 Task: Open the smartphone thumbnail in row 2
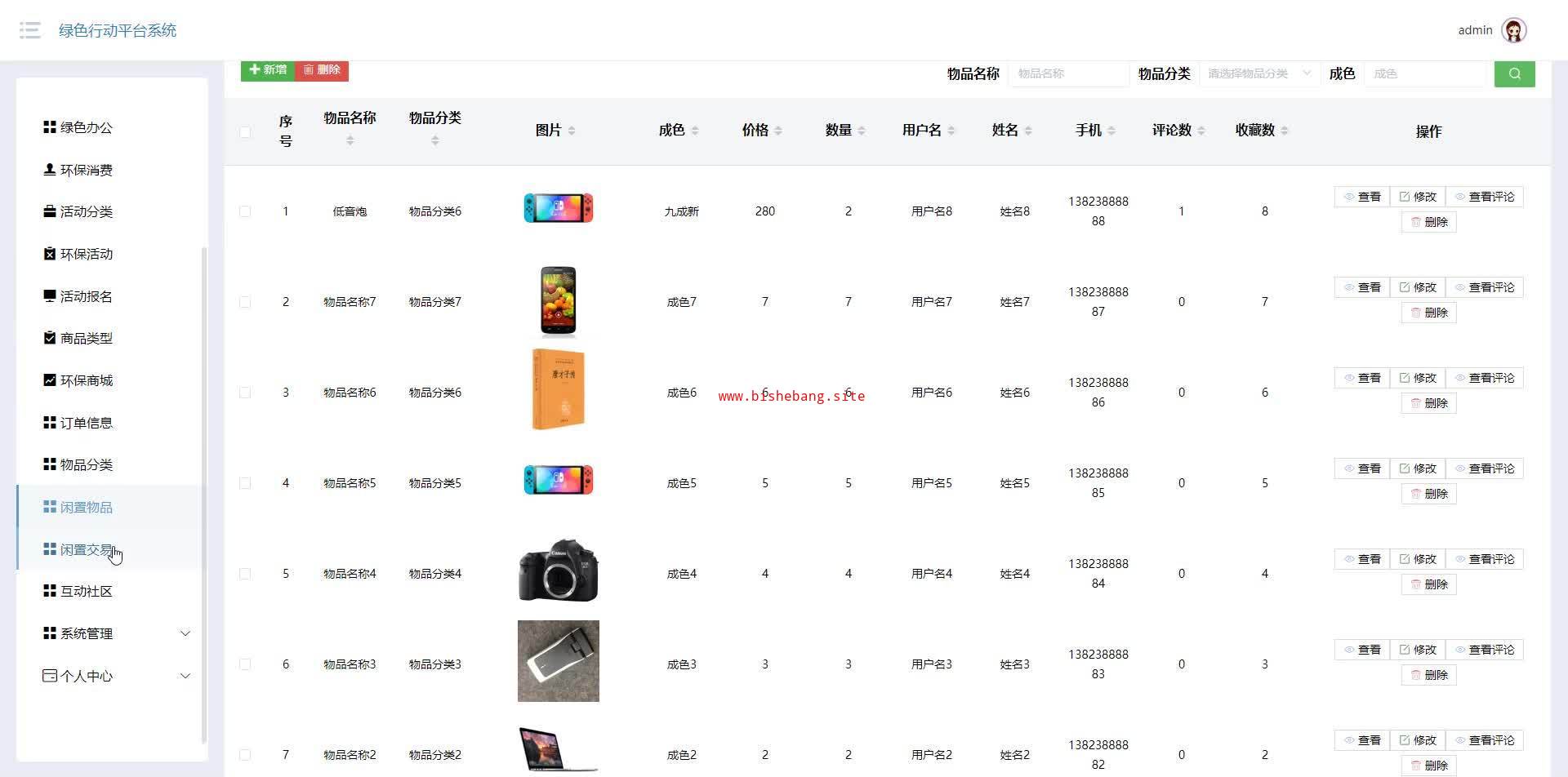[559, 301]
